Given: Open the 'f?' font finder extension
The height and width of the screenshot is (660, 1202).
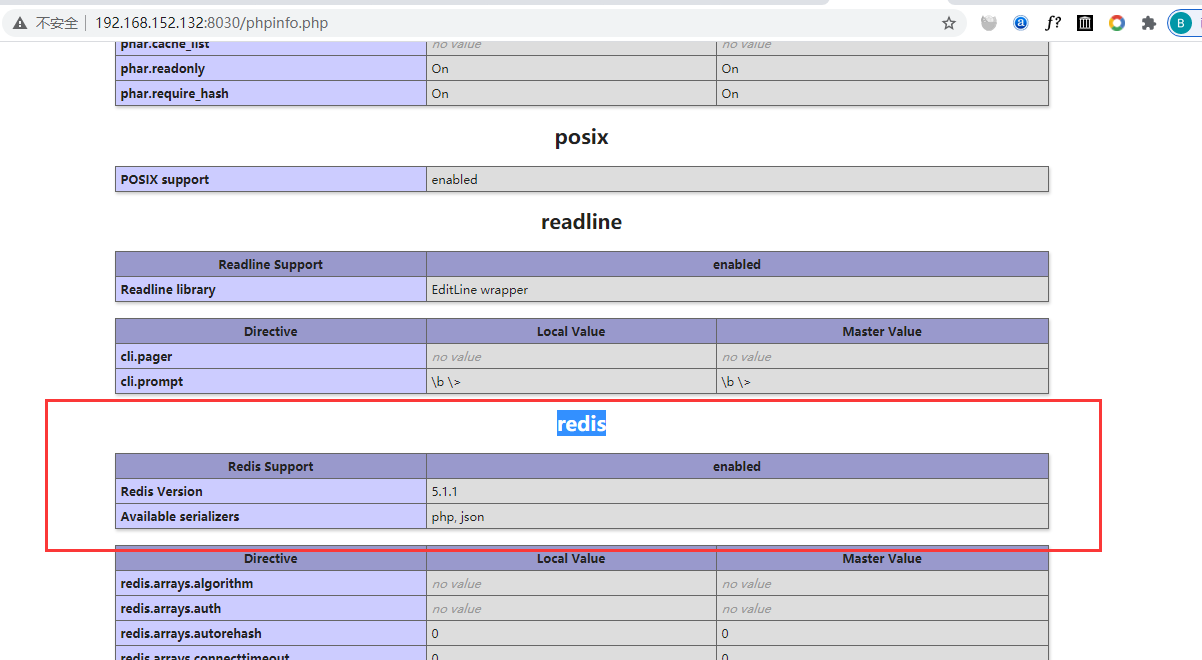Looking at the screenshot, I should point(1053,23).
